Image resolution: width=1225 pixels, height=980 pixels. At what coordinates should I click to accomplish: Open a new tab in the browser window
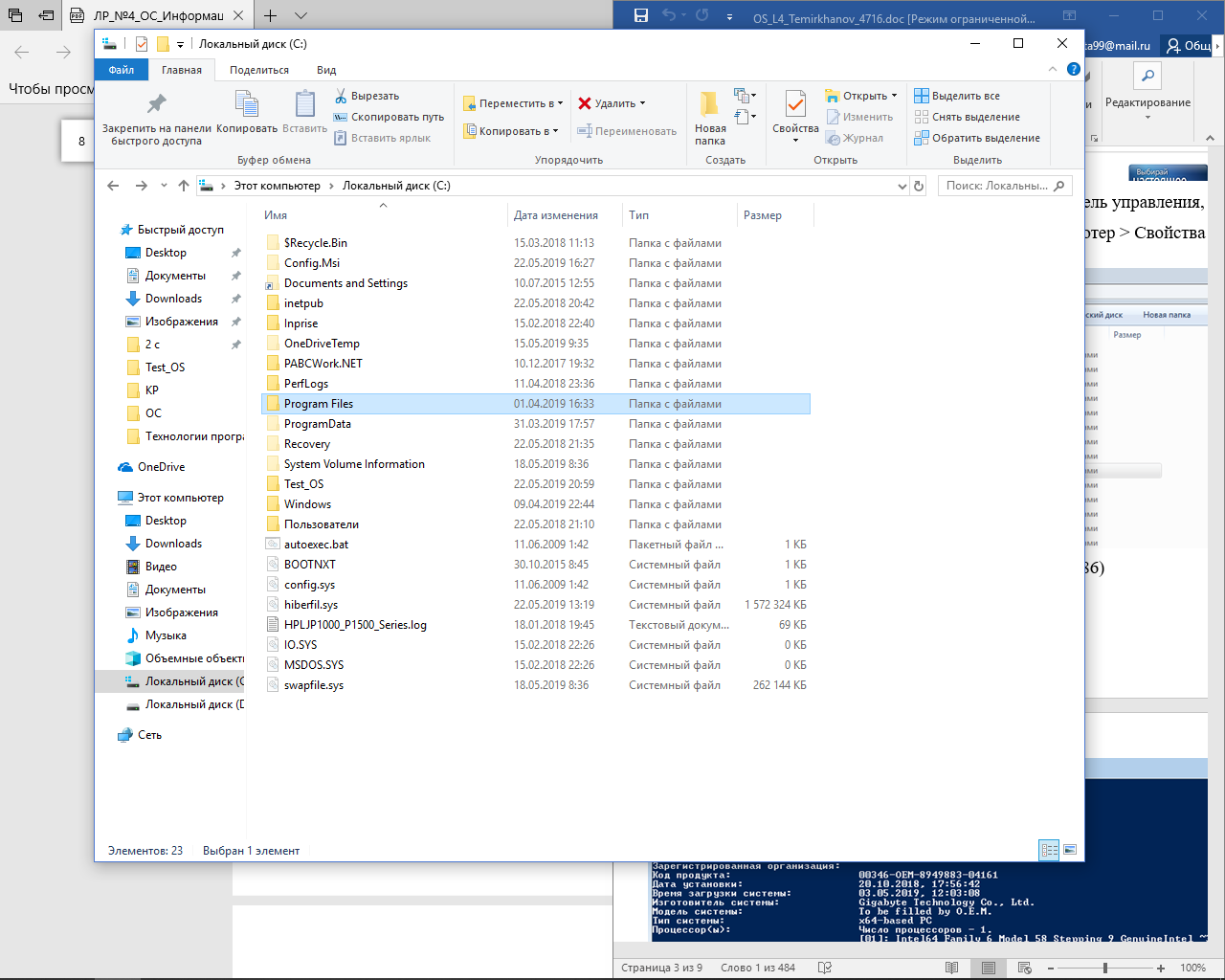[271, 15]
